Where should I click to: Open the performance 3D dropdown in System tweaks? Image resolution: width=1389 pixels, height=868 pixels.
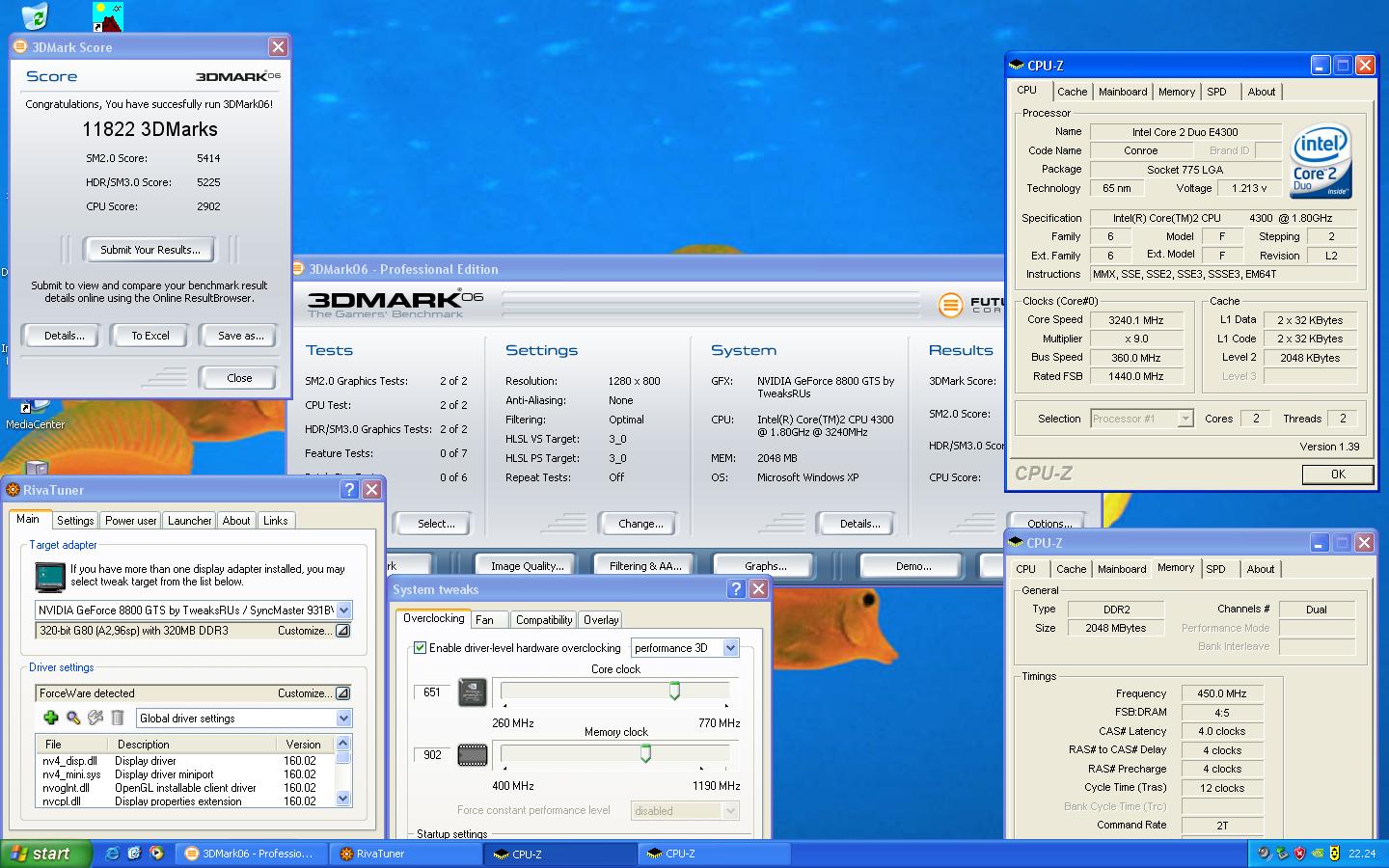(730, 648)
